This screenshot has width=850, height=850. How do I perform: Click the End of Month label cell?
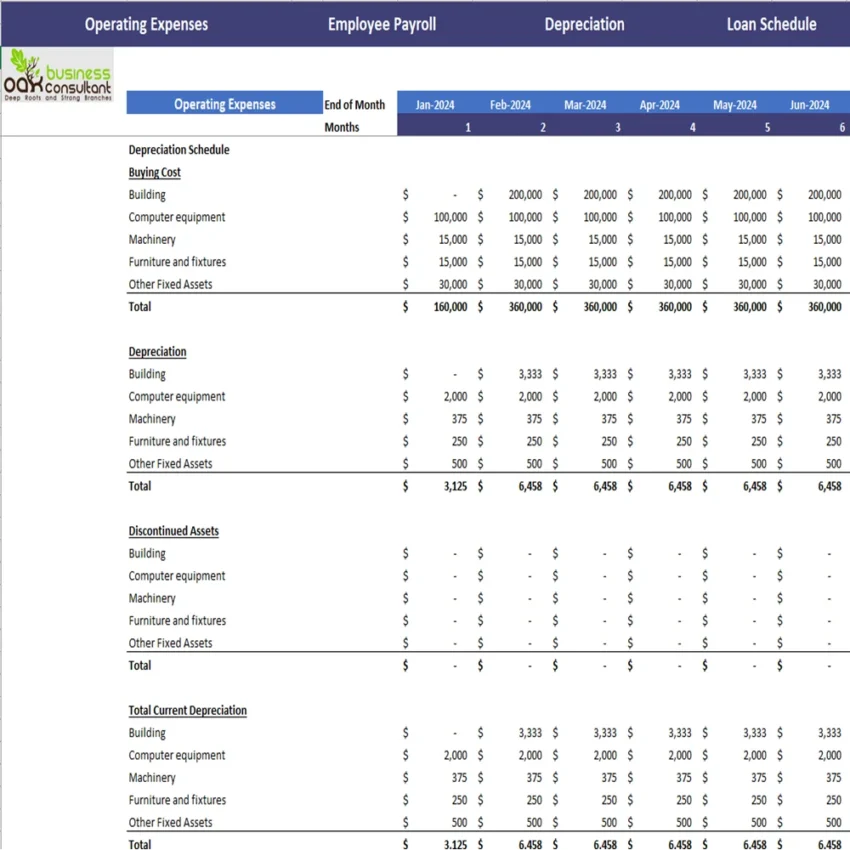point(355,104)
